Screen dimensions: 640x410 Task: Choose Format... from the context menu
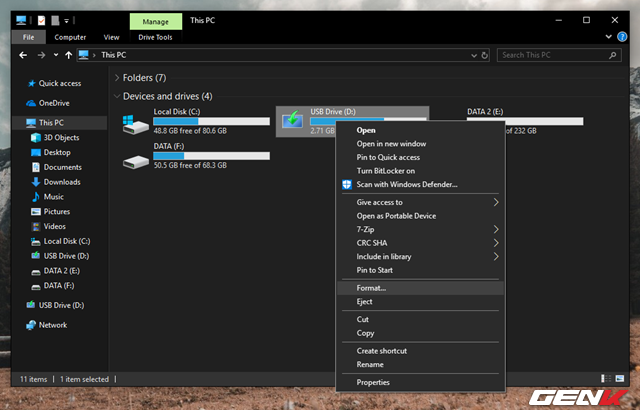pyautogui.click(x=420, y=288)
